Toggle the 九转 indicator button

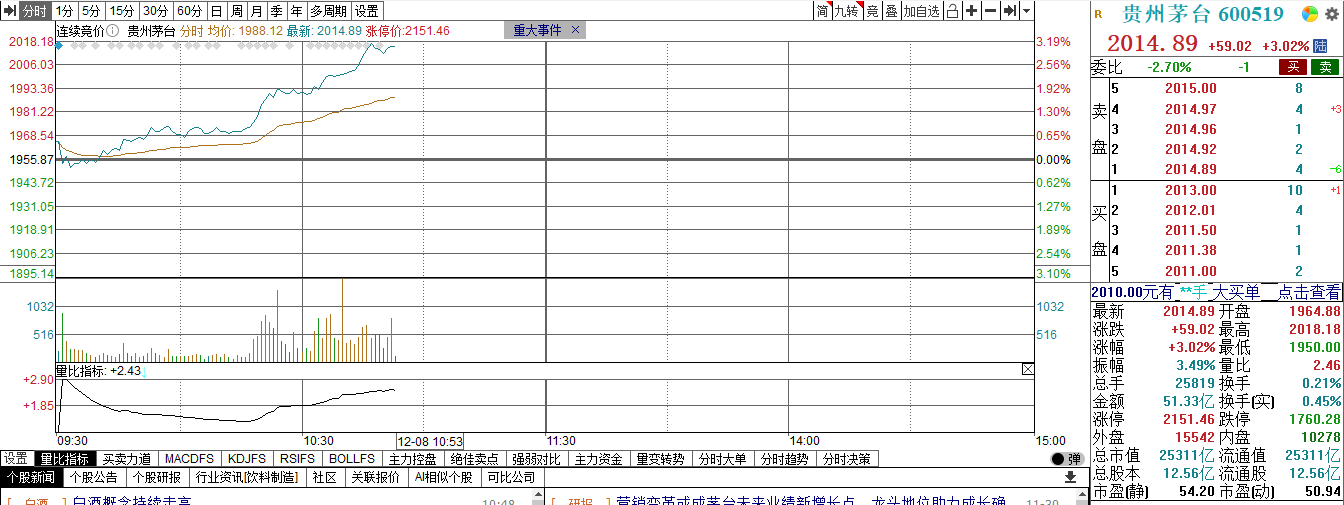click(847, 11)
